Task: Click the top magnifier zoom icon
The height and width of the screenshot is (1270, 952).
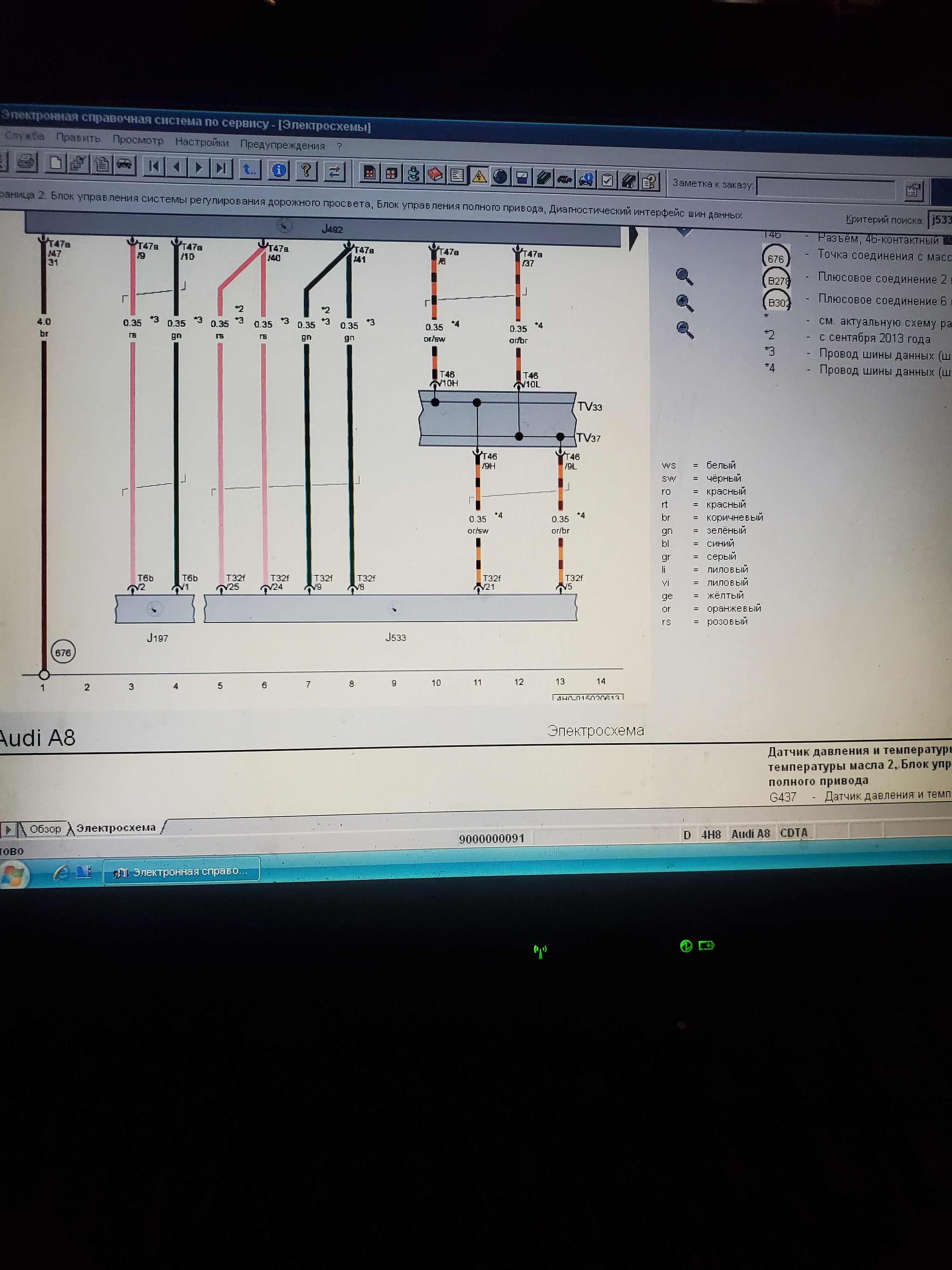Action: 684,277
